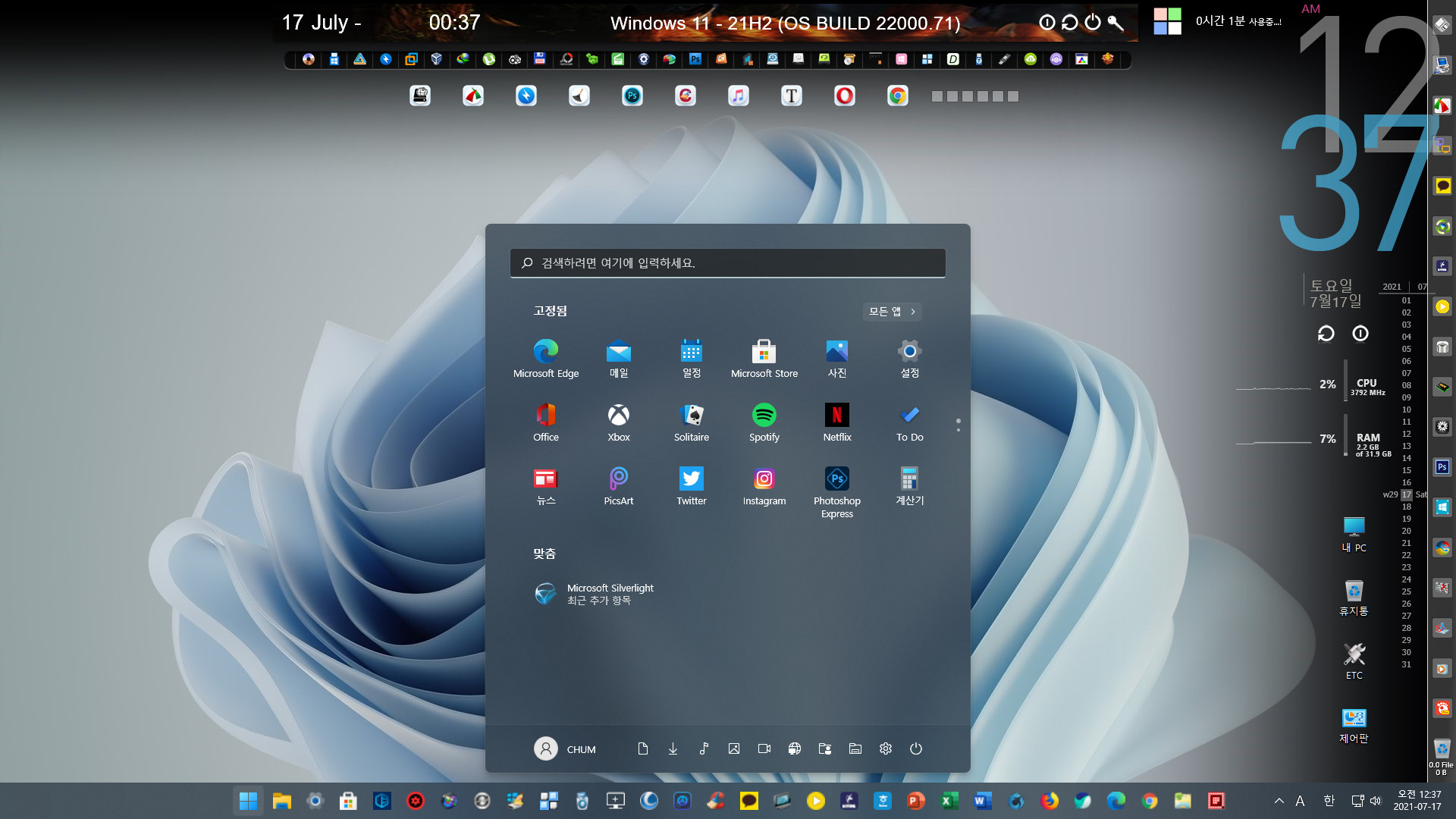The height and width of the screenshot is (819, 1456).
Task: Select day 18 in the calendar widget
Action: pyautogui.click(x=1407, y=507)
